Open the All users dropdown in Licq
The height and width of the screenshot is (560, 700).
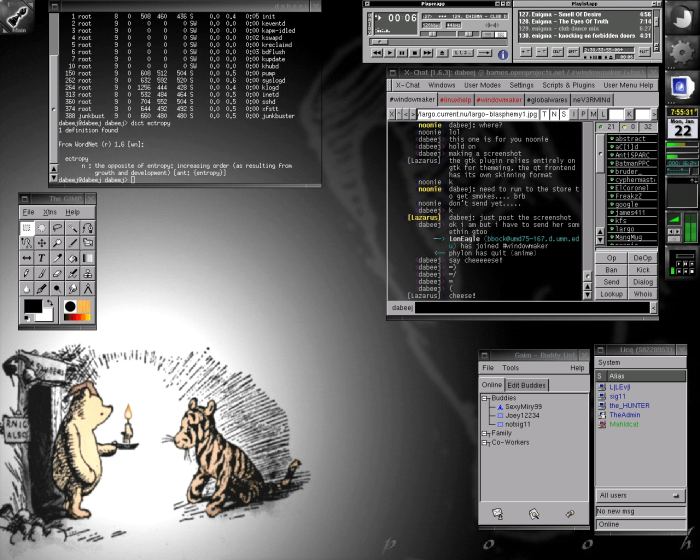641,495
